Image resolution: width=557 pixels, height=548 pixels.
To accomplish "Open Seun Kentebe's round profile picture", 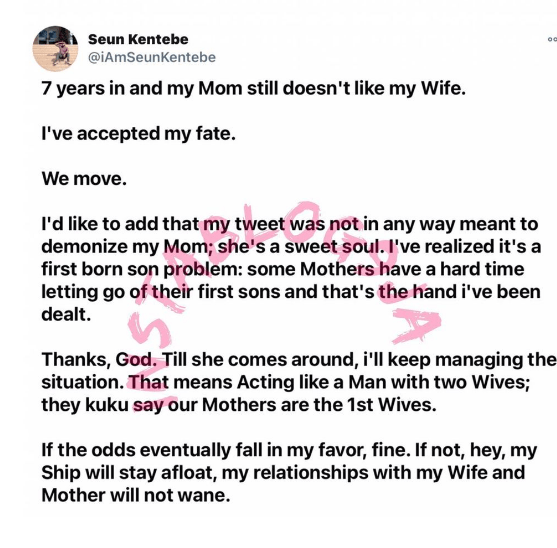I will [55, 48].
